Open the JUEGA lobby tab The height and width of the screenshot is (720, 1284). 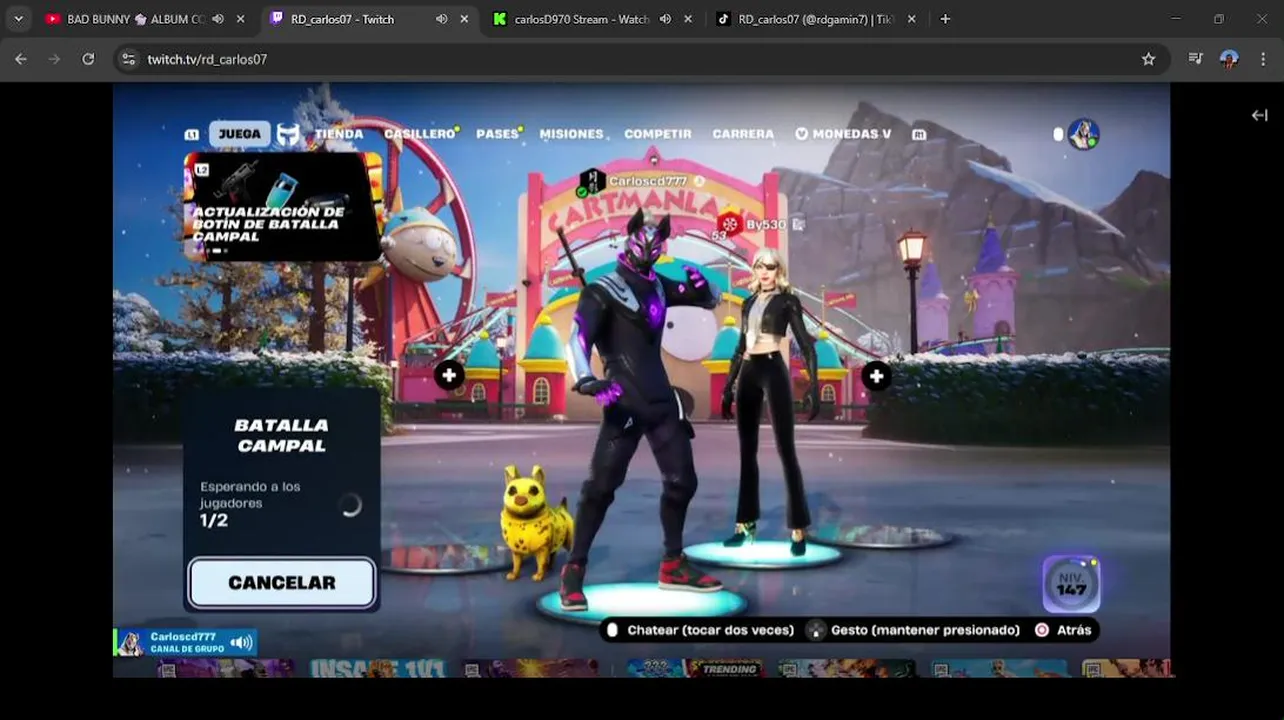point(239,134)
